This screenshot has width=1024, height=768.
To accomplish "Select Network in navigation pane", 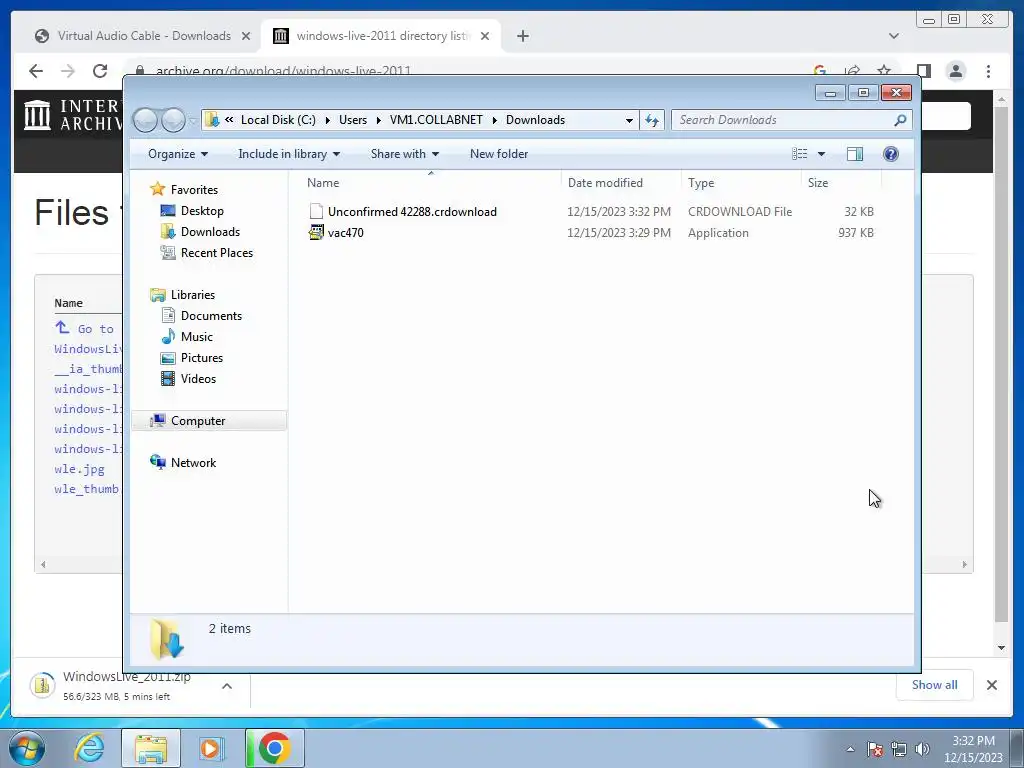I will pyautogui.click(x=193, y=462).
